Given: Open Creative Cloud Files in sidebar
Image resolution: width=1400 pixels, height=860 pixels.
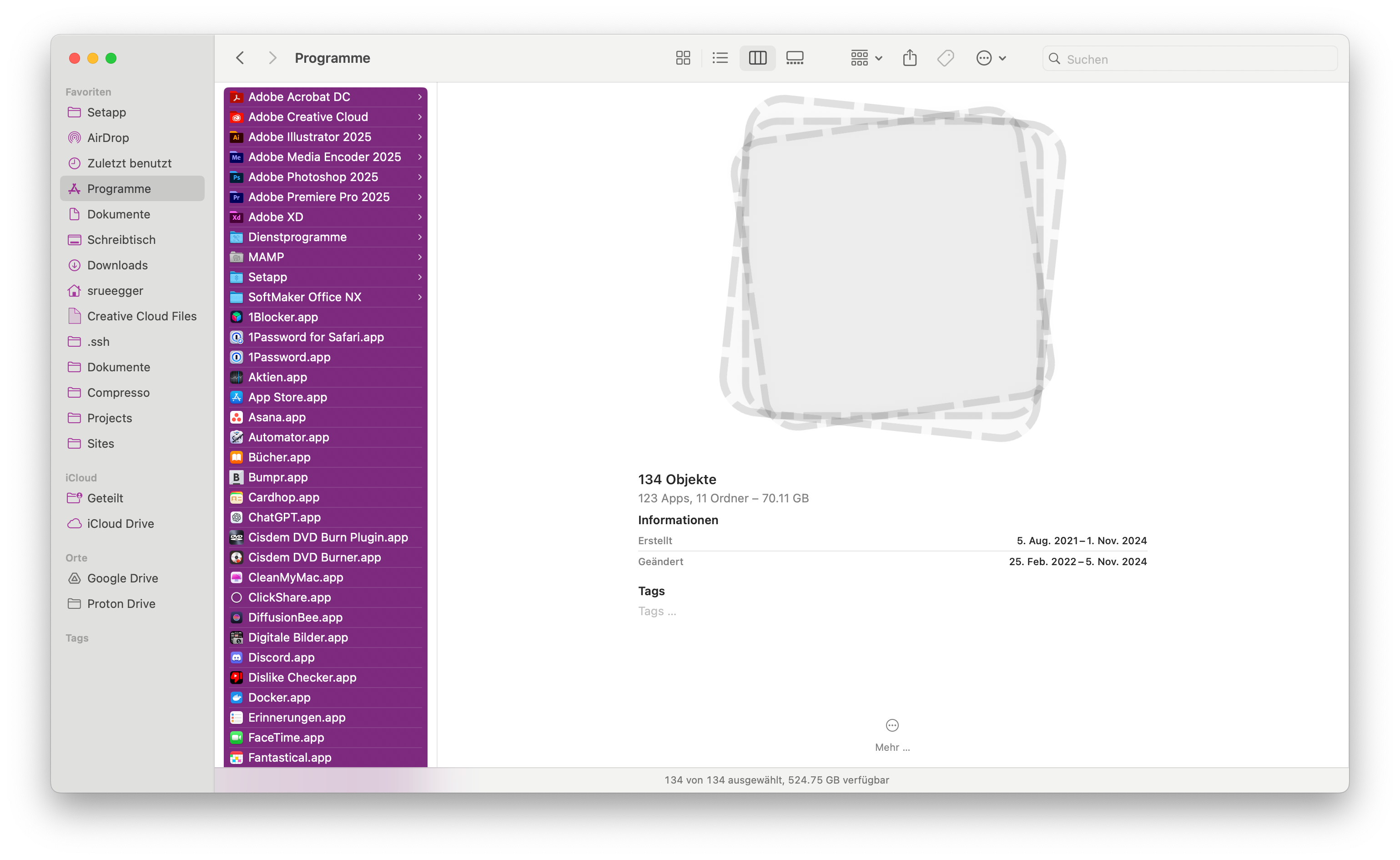Looking at the screenshot, I should pos(132,316).
